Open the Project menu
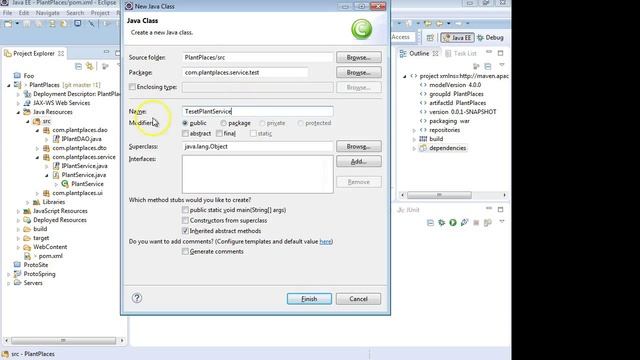640x360 pixels. [x=100, y=13]
